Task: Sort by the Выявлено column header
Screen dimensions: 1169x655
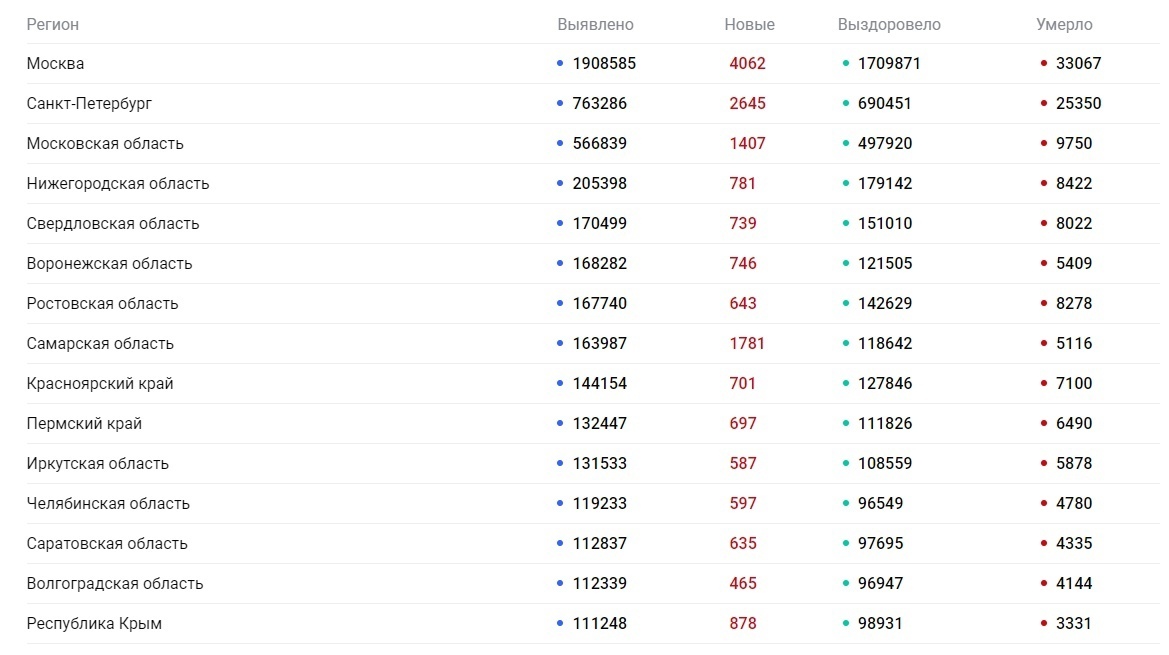Action: click(595, 24)
